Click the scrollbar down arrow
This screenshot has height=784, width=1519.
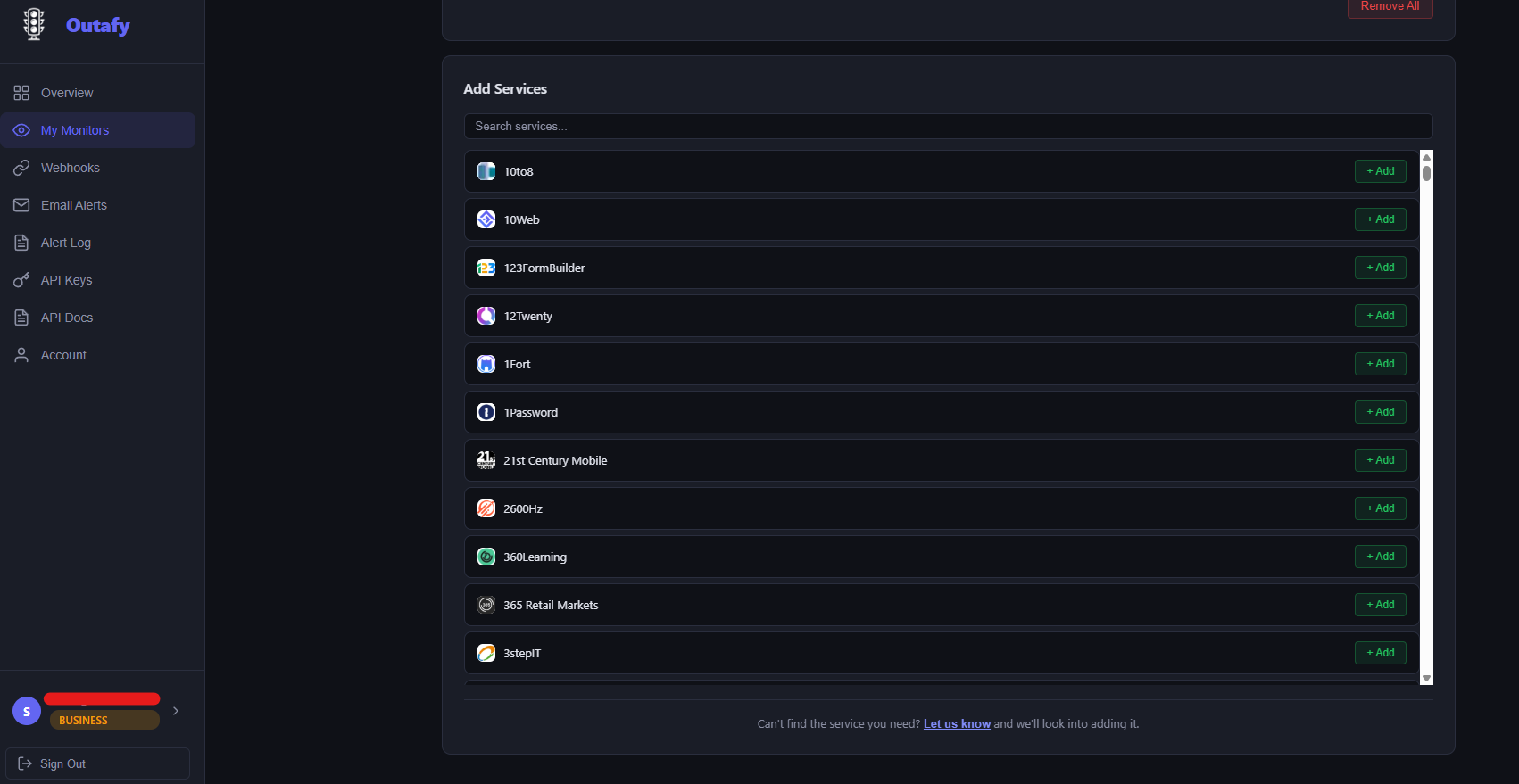click(x=1426, y=679)
